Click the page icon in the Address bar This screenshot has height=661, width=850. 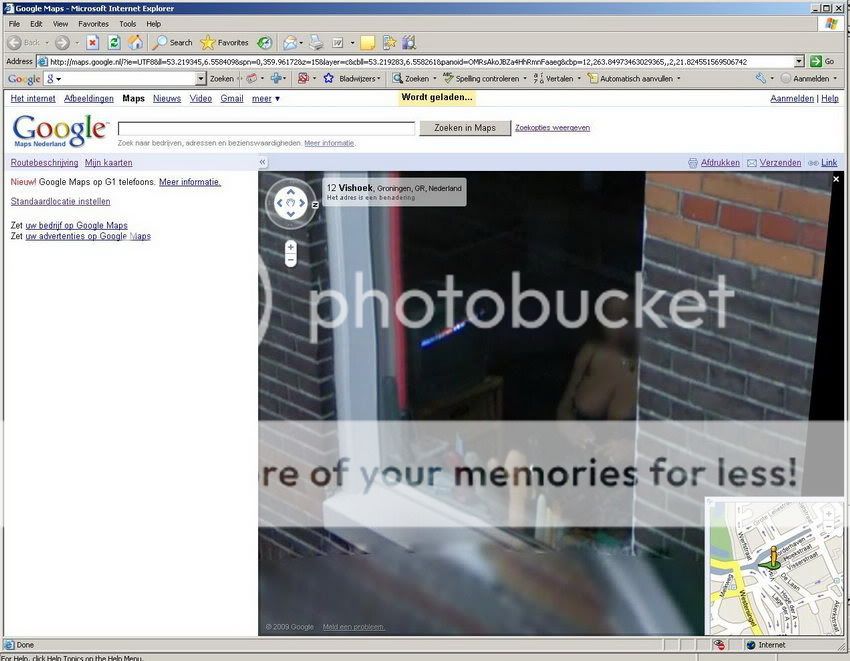click(43, 62)
